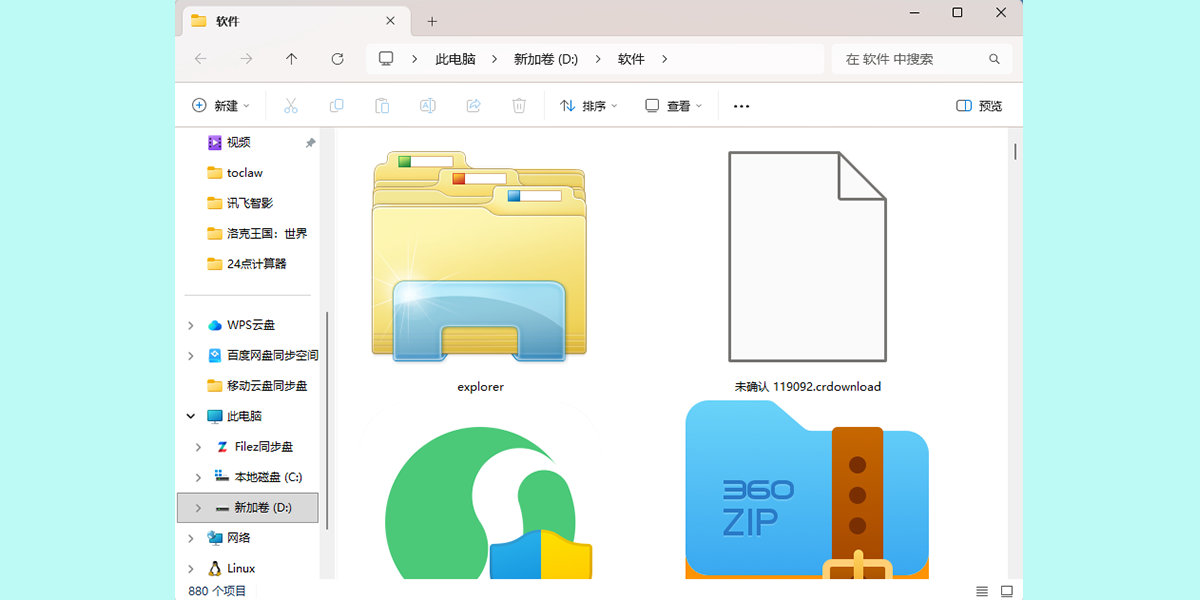Refresh the current folder view
This screenshot has width=1200, height=600.
[337, 59]
